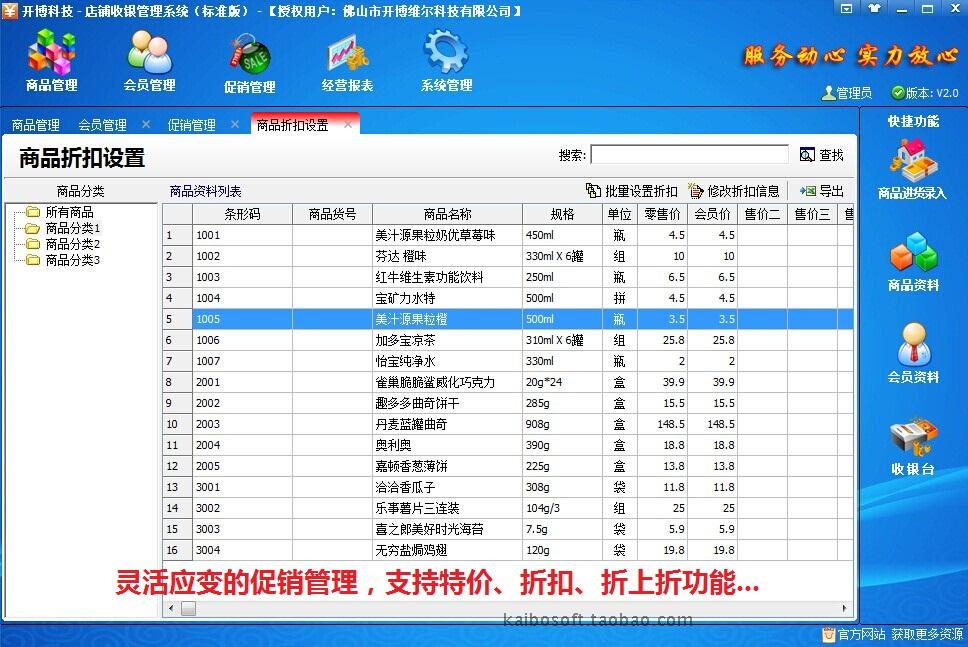Open 经营报表 chart icon
The height and width of the screenshot is (647, 968).
[x=347, y=62]
